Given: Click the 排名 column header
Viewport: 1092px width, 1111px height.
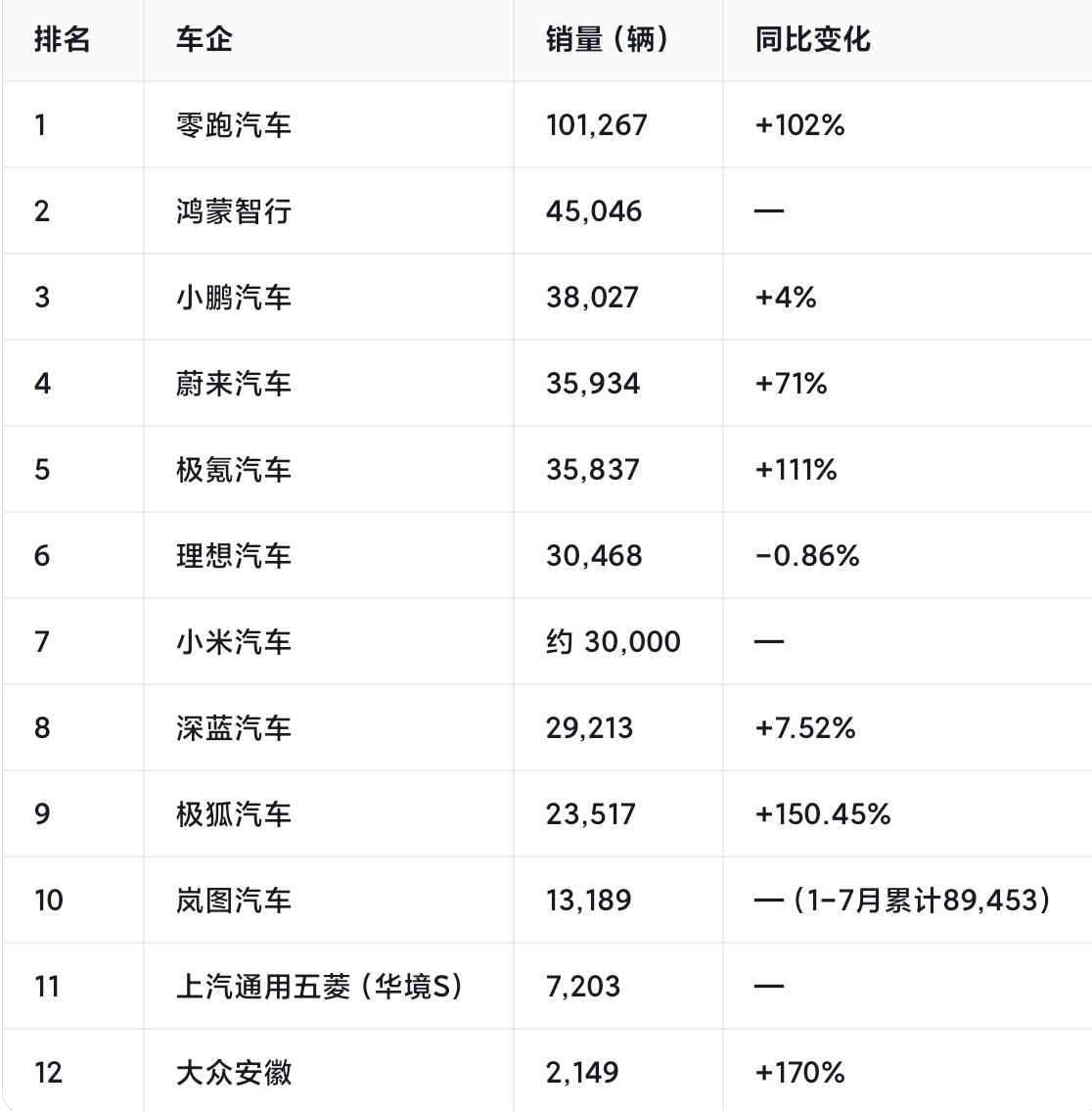Looking at the screenshot, I should click(63, 40).
